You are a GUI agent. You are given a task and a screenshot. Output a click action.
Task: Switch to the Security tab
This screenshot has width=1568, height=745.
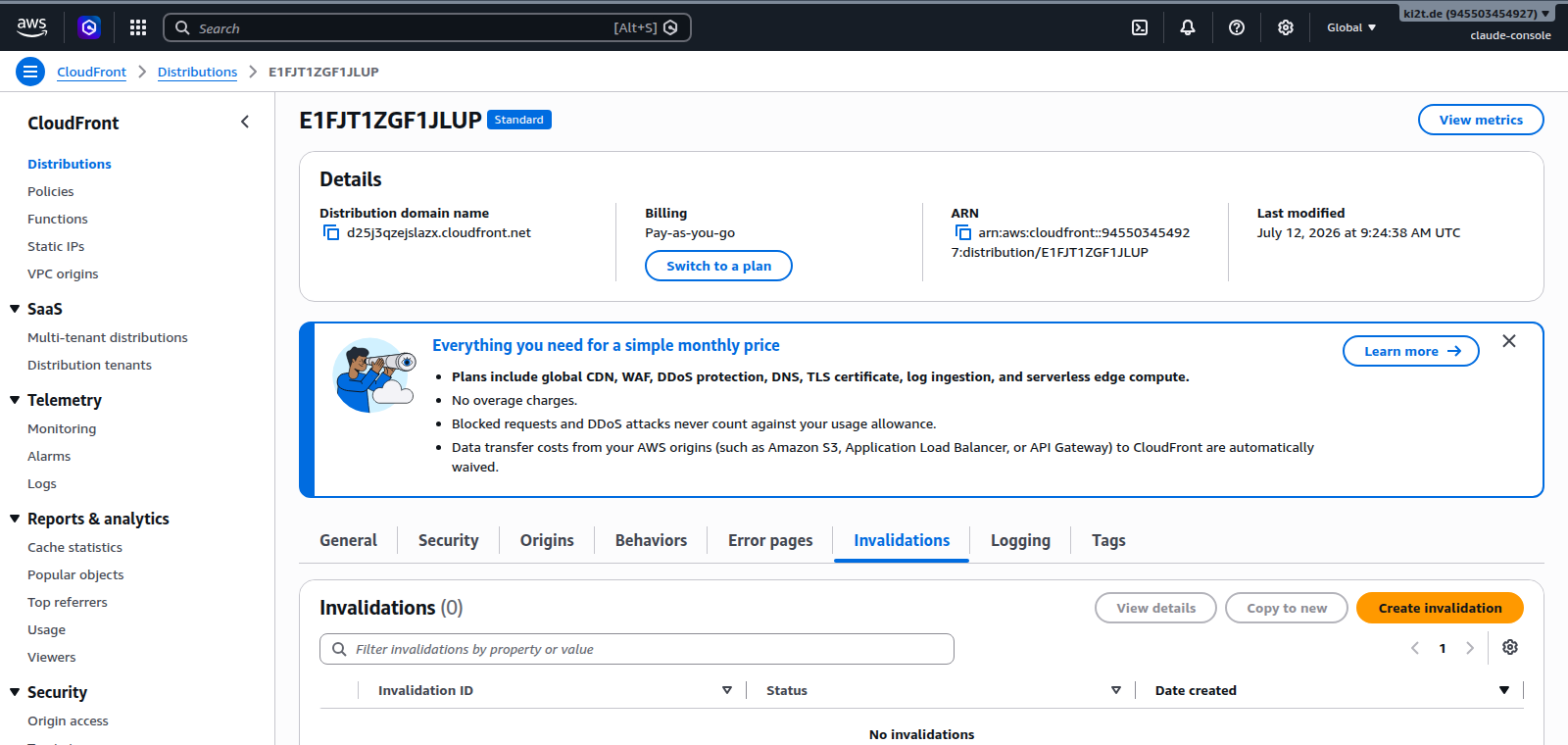(449, 540)
